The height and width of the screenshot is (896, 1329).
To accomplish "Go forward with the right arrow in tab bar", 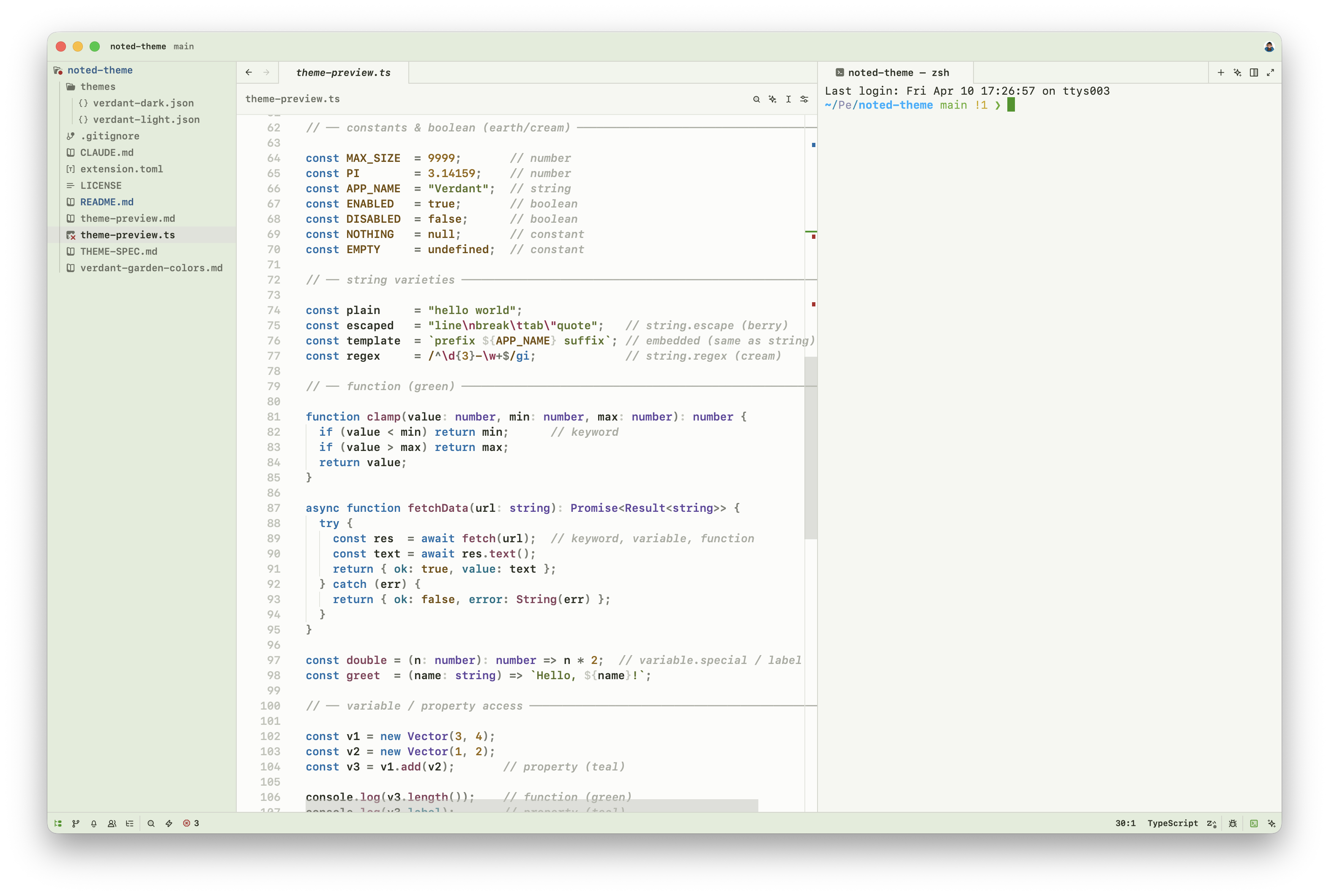I will 266,72.
